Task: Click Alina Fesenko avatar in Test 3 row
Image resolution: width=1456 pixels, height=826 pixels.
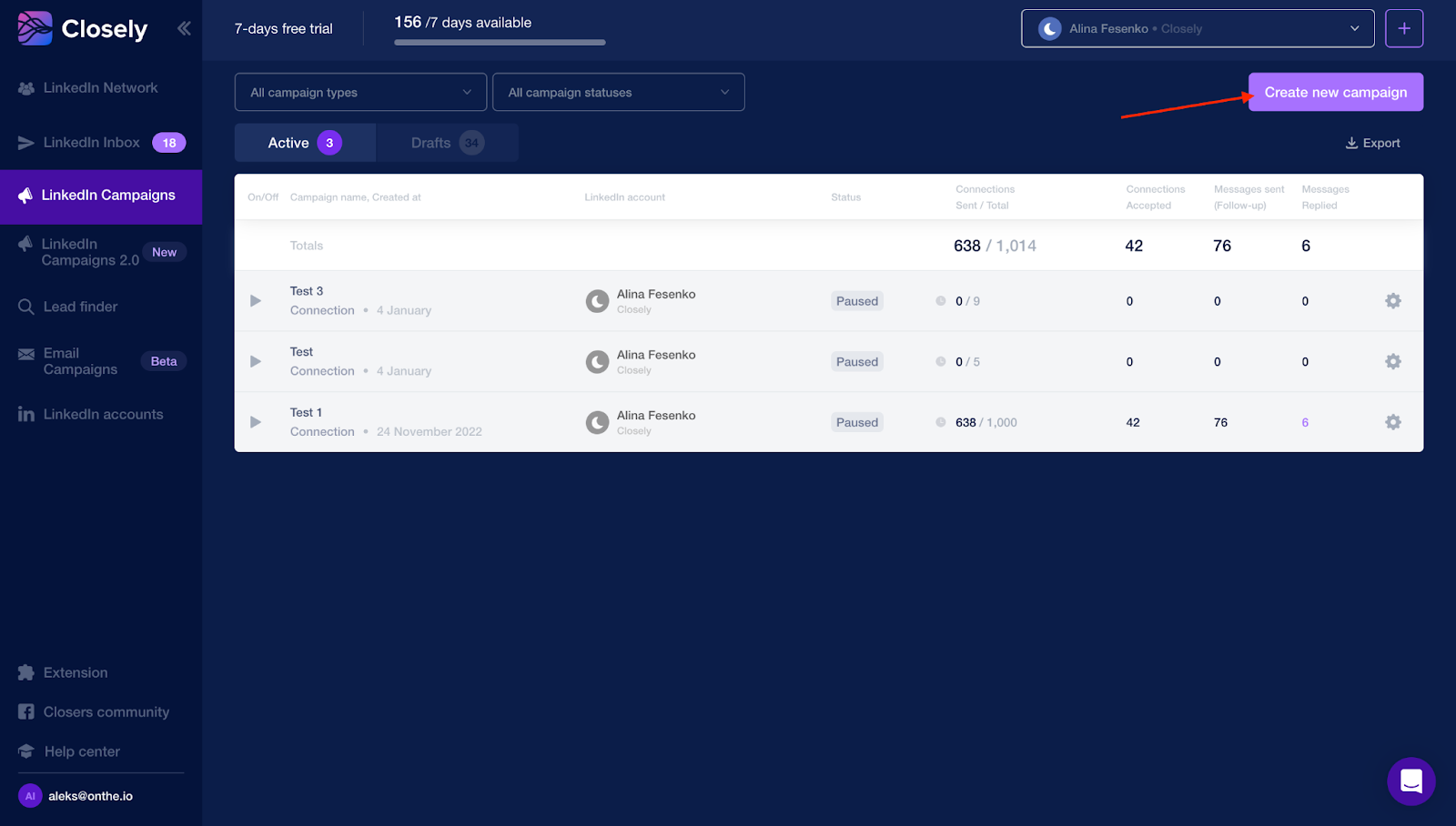Action: (x=597, y=301)
